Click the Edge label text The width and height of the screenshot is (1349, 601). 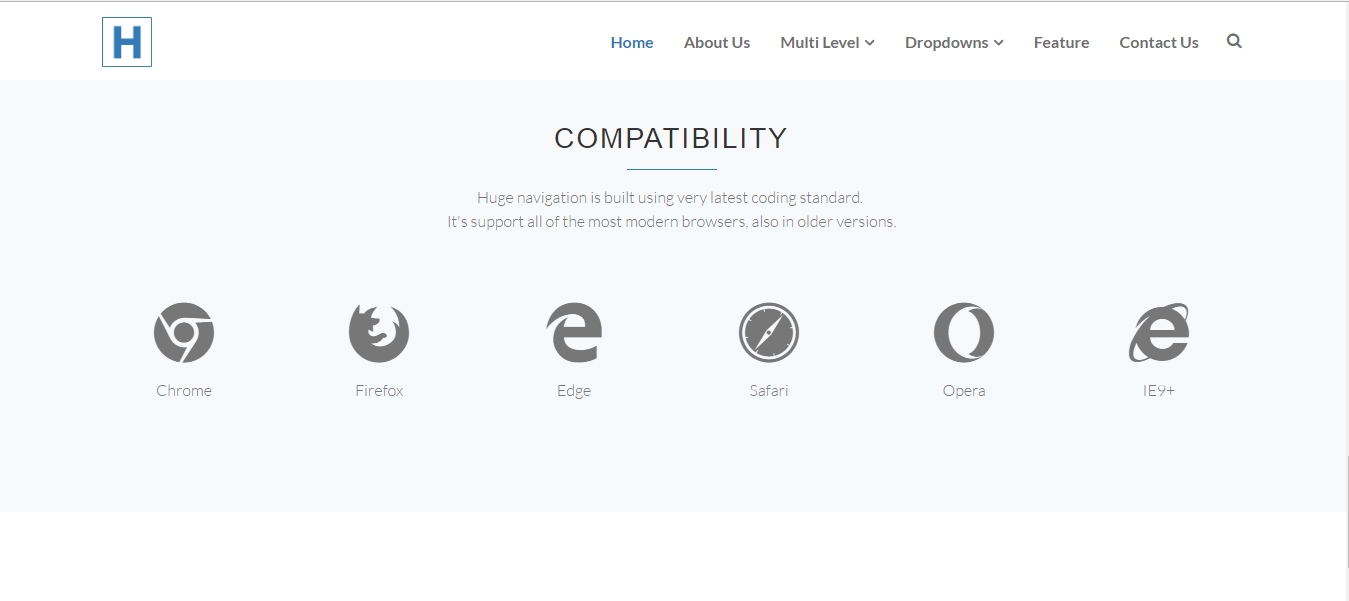click(574, 391)
